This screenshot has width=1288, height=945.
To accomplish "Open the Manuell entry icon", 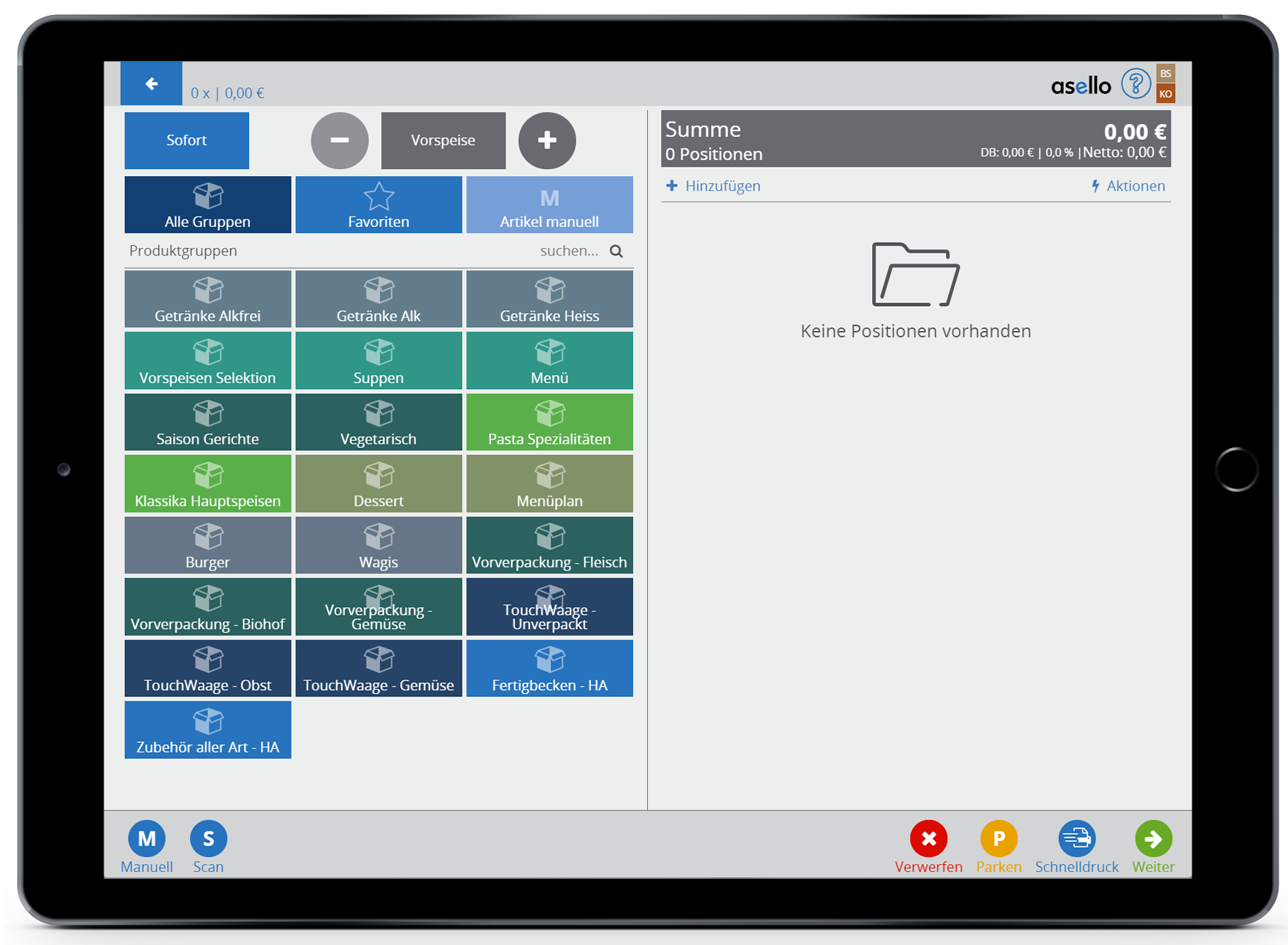I will [x=146, y=839].
